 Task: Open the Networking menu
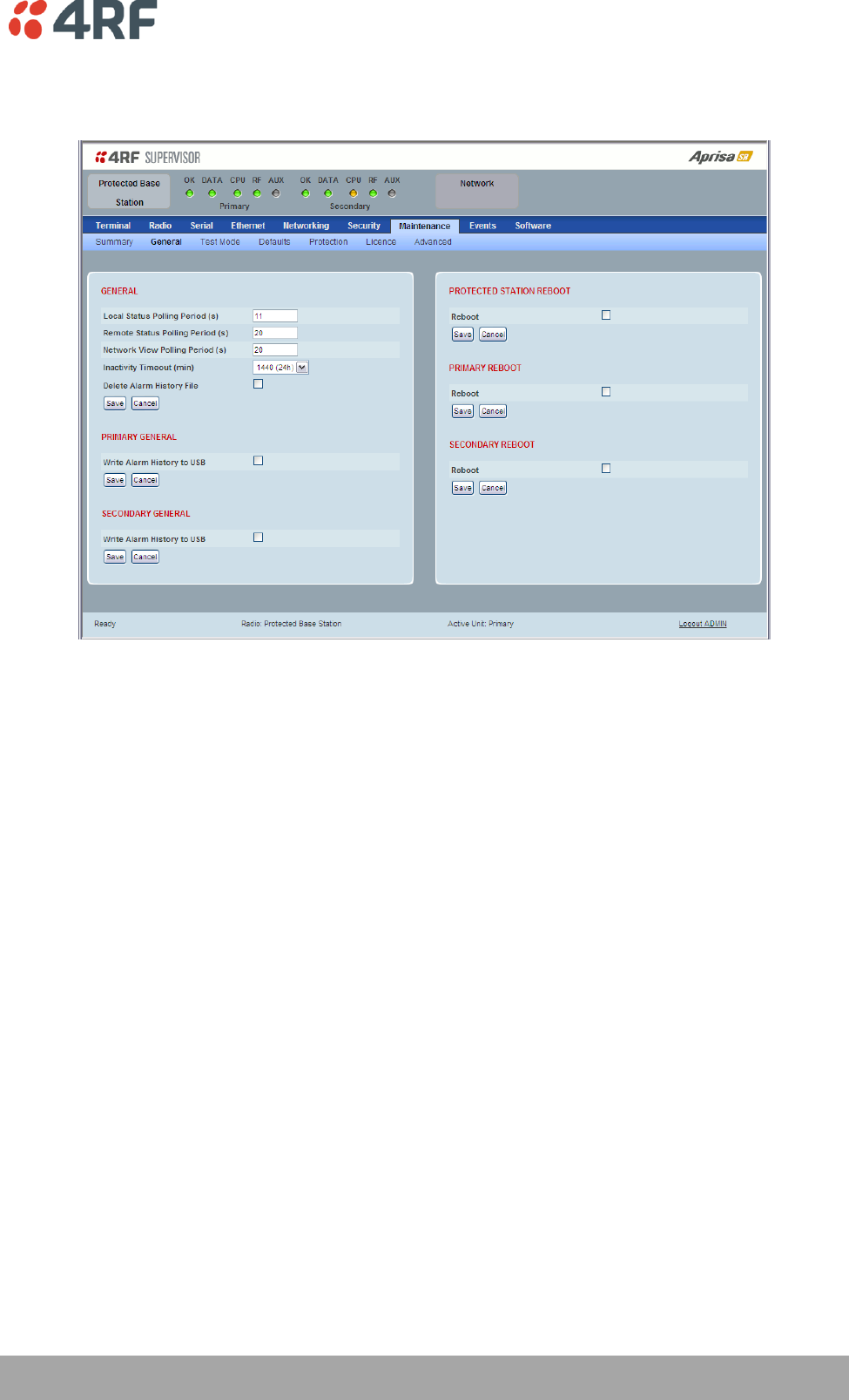point(306,226)
